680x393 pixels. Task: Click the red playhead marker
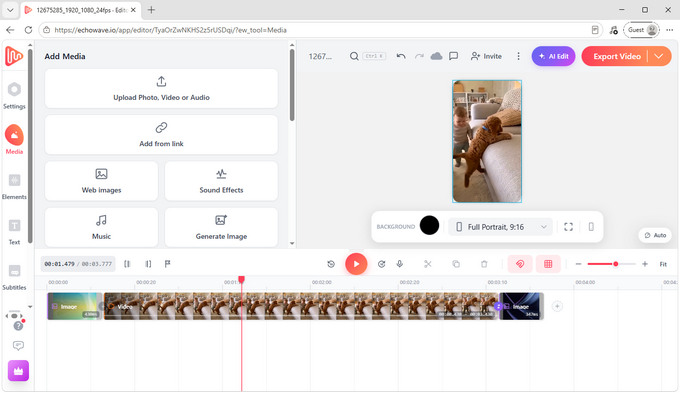pos(242,279)
